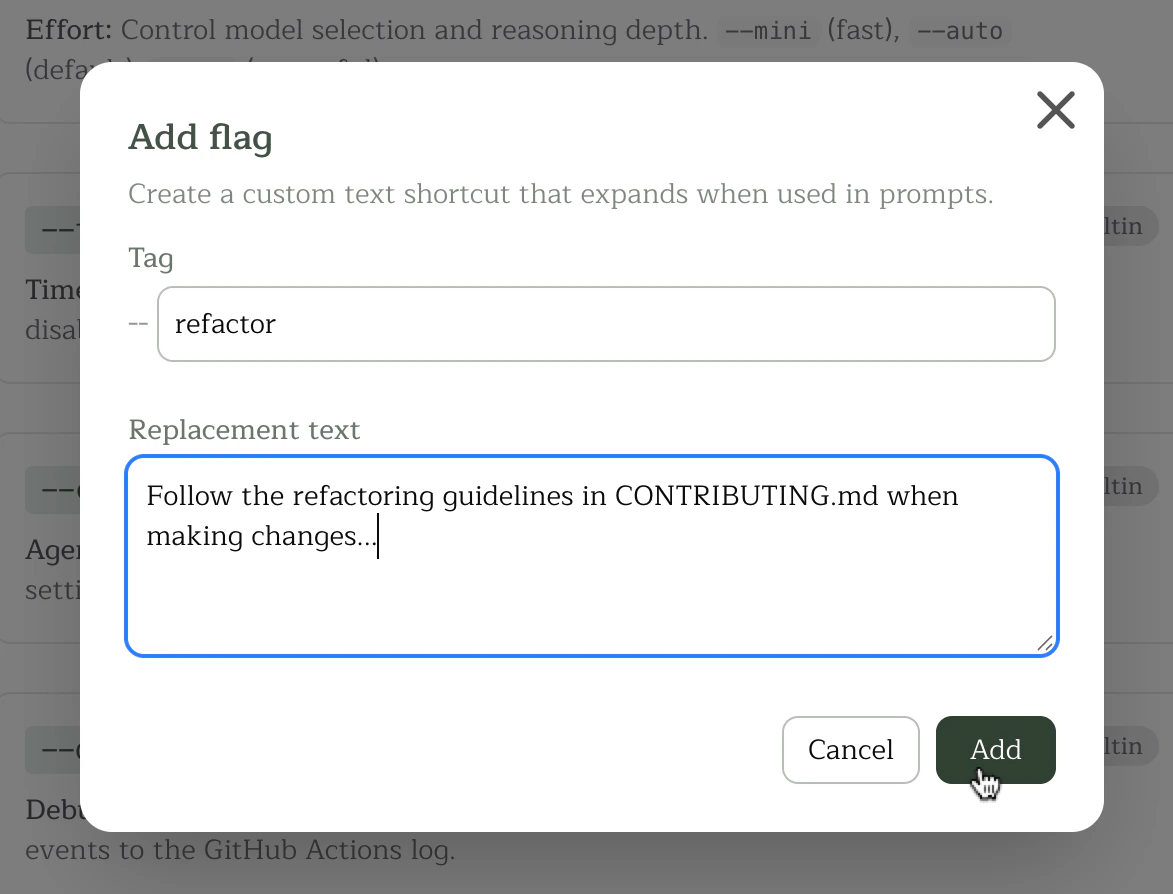Image resolution: width=1173 pixels, height=894 pixels.
Task: Click the Replacement text label
Action: point(244,429)
